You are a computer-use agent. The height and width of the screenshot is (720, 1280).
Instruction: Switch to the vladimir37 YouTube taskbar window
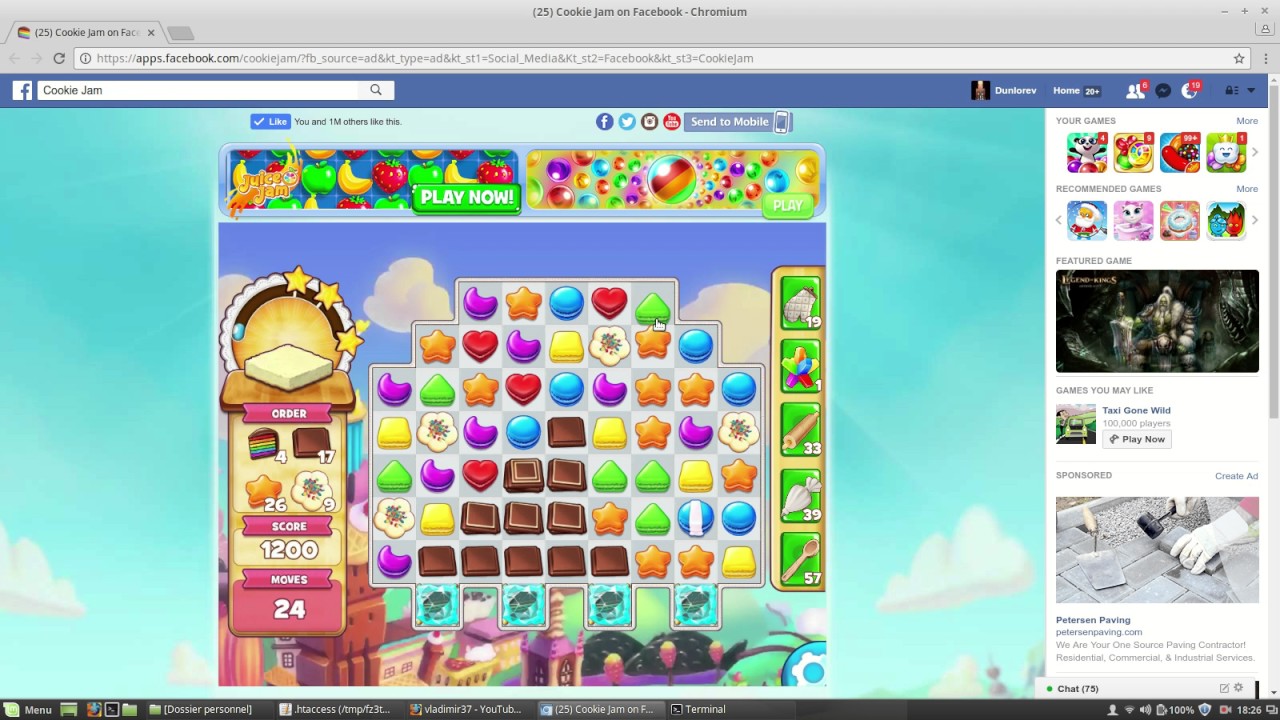[466, 709]
